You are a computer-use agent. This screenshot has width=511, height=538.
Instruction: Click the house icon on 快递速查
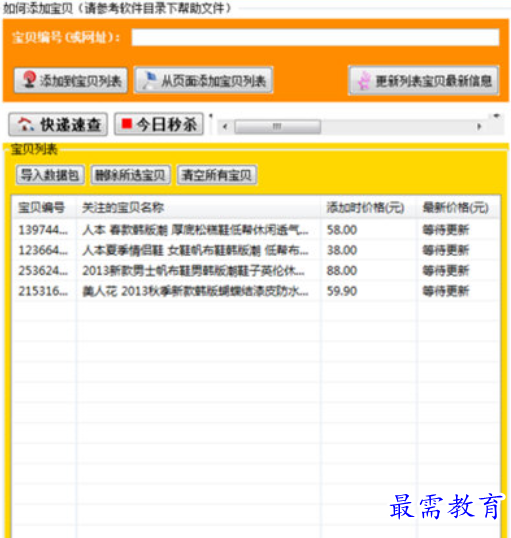tap(26, 124)
